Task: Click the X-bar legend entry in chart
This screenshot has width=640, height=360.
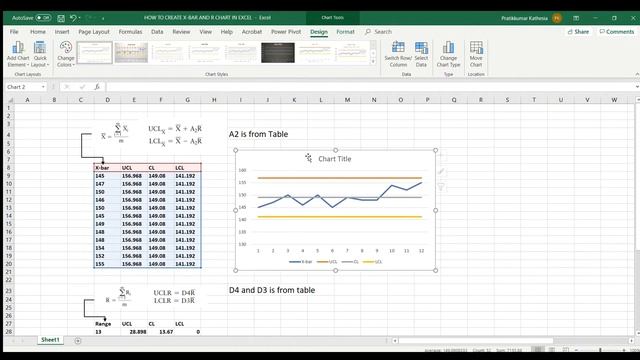Action: (301, 262)
